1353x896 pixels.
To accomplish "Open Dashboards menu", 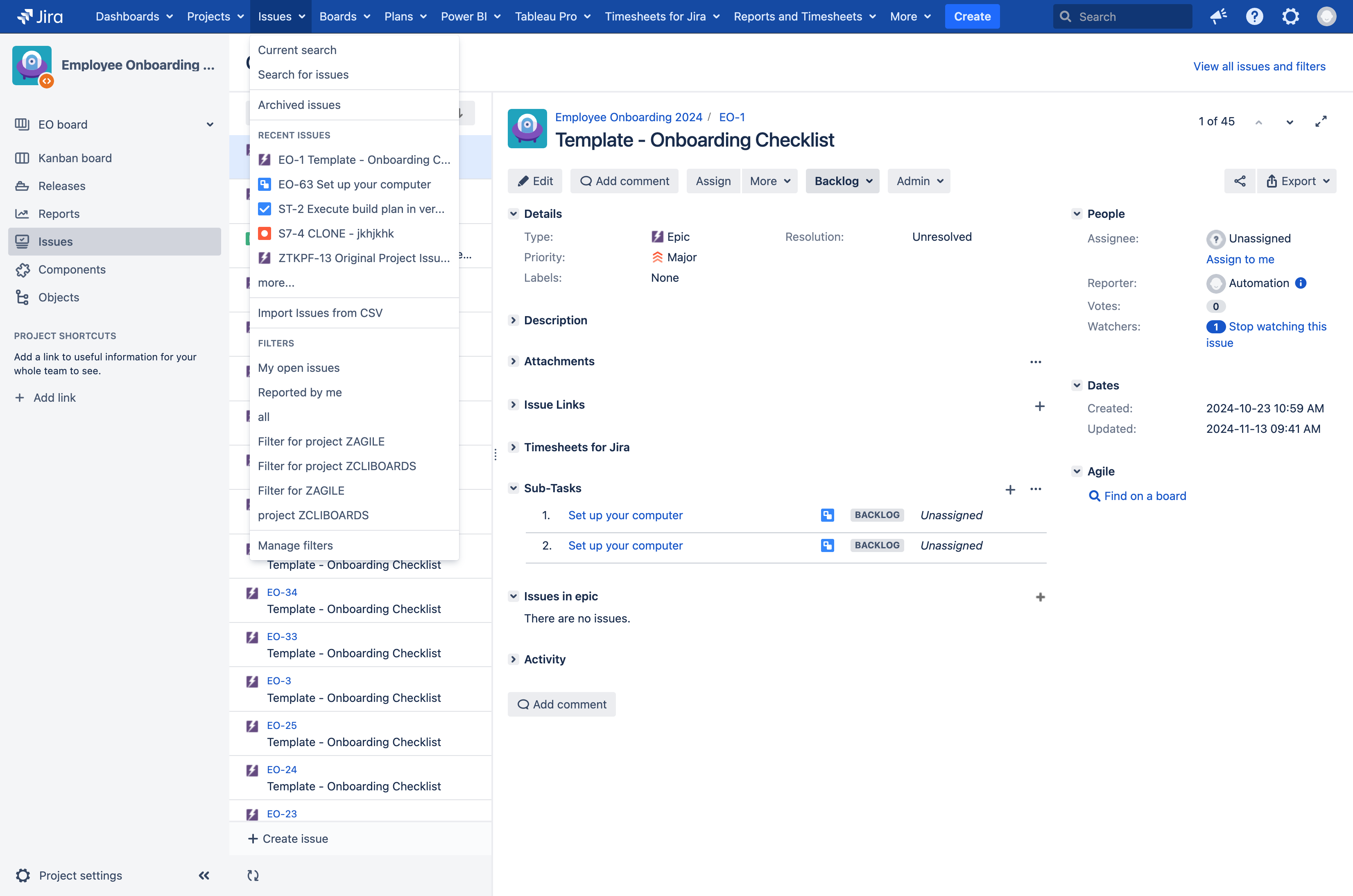I will 134,16.
